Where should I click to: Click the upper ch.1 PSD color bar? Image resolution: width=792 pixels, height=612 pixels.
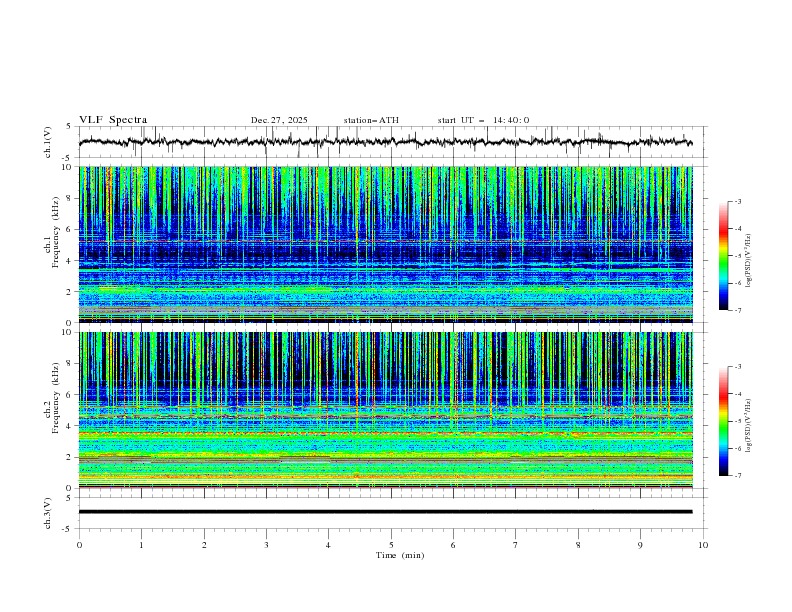point(723,256)
